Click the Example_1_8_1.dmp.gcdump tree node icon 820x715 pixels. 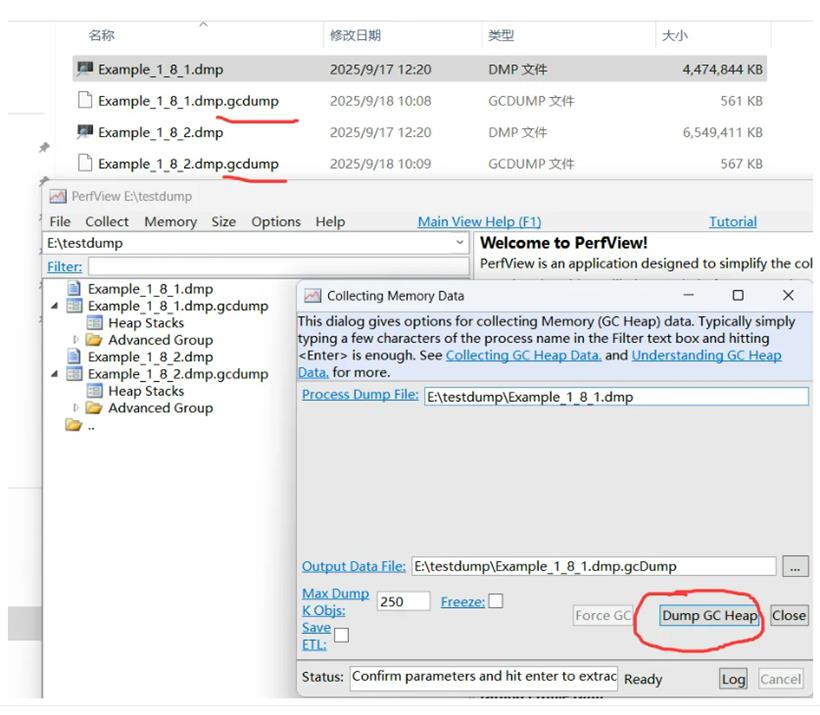click(74, 305)
